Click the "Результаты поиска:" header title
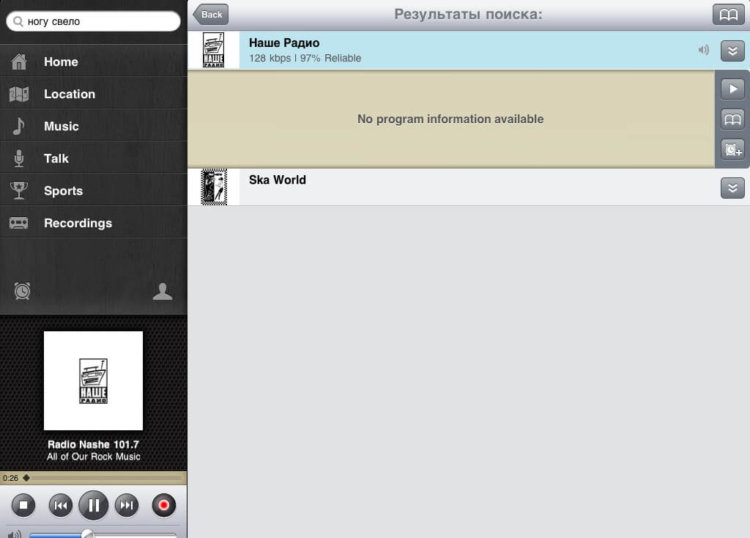This screenshot has width=750, height=538. (x=468, y=14)
